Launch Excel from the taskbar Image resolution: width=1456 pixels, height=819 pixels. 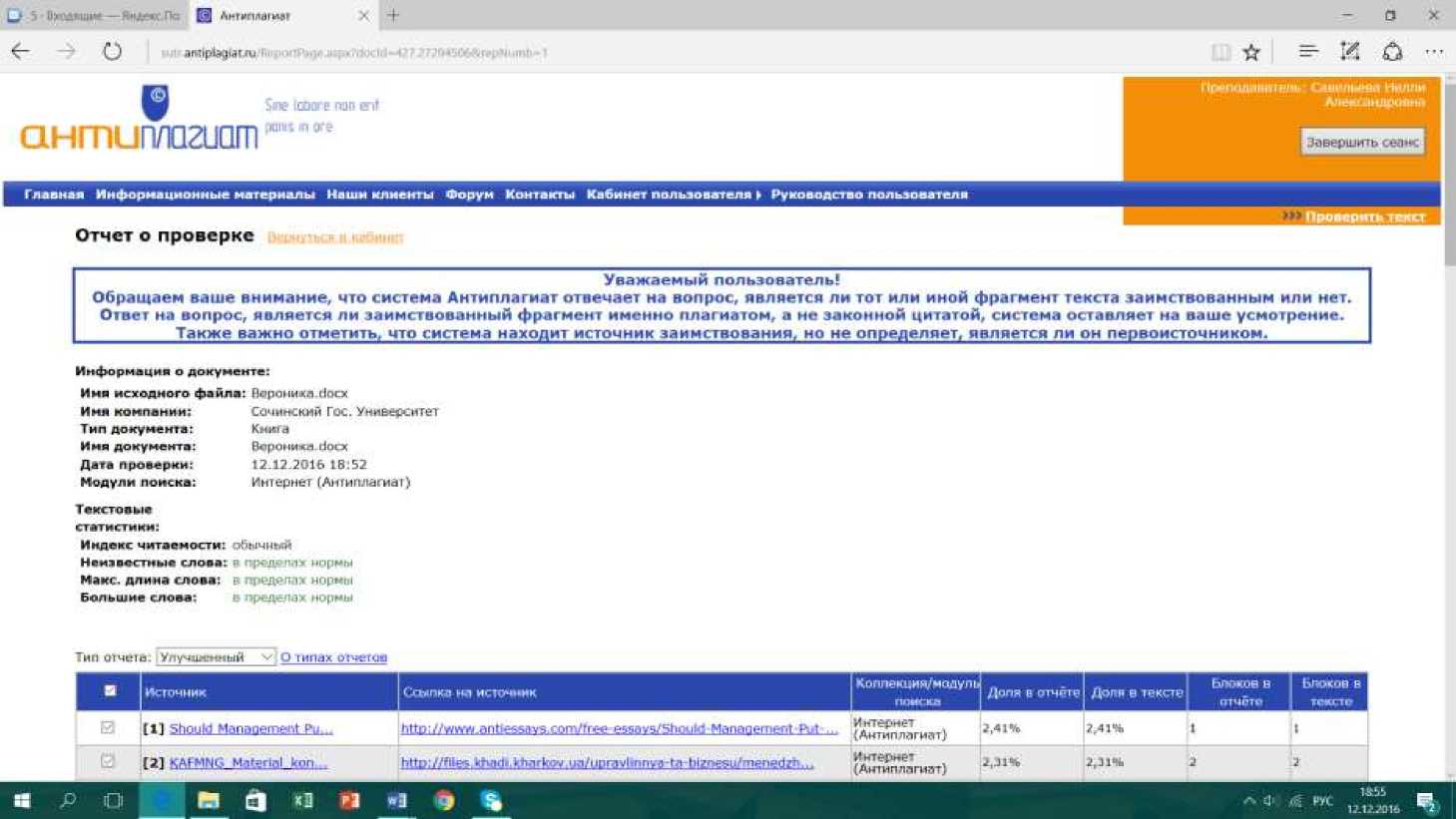(302, 800)
